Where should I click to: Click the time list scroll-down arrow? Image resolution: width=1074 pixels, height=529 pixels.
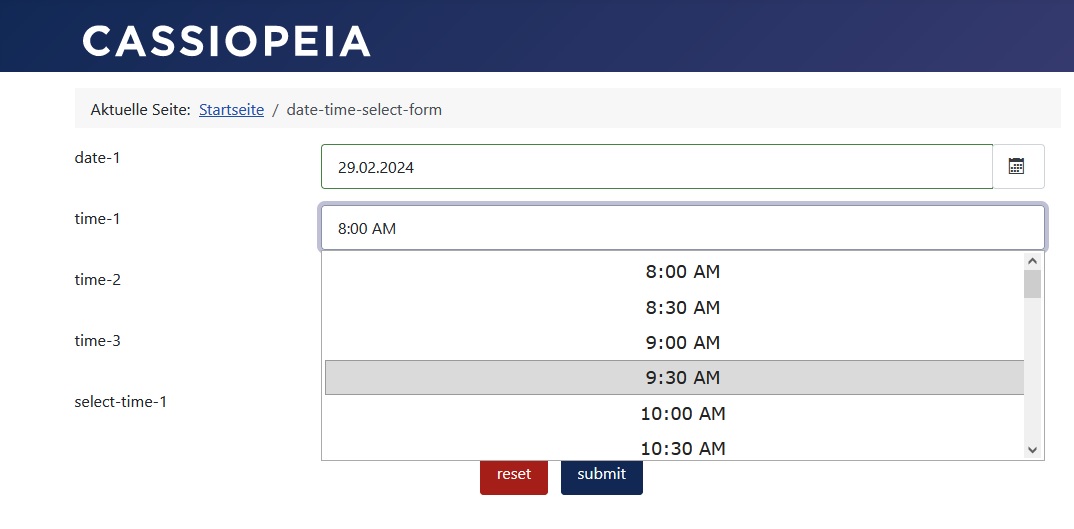pos(1033,450)
